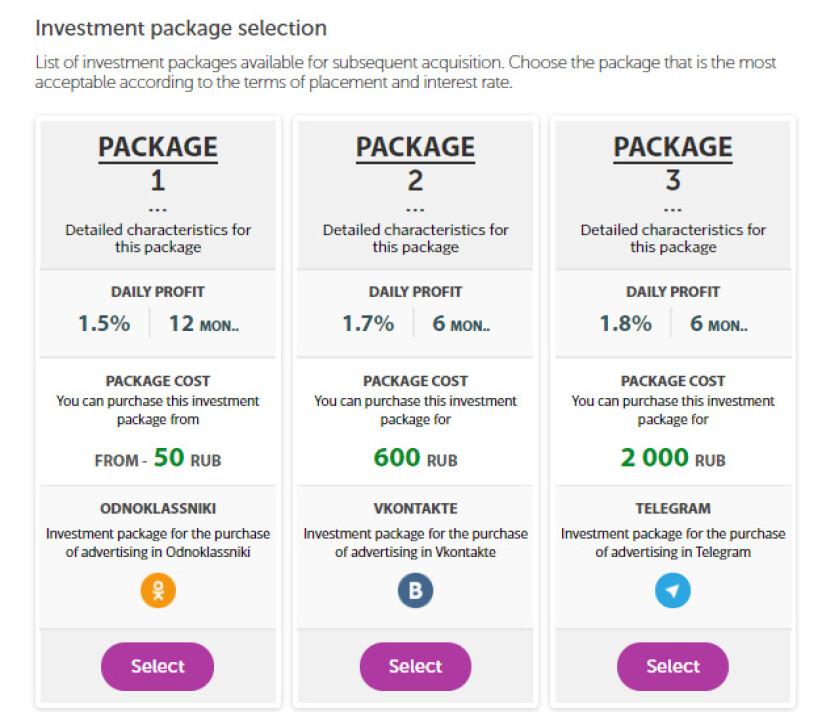
Task: Click the blue Vkontakte B icon
Action: tap(415, 590)
